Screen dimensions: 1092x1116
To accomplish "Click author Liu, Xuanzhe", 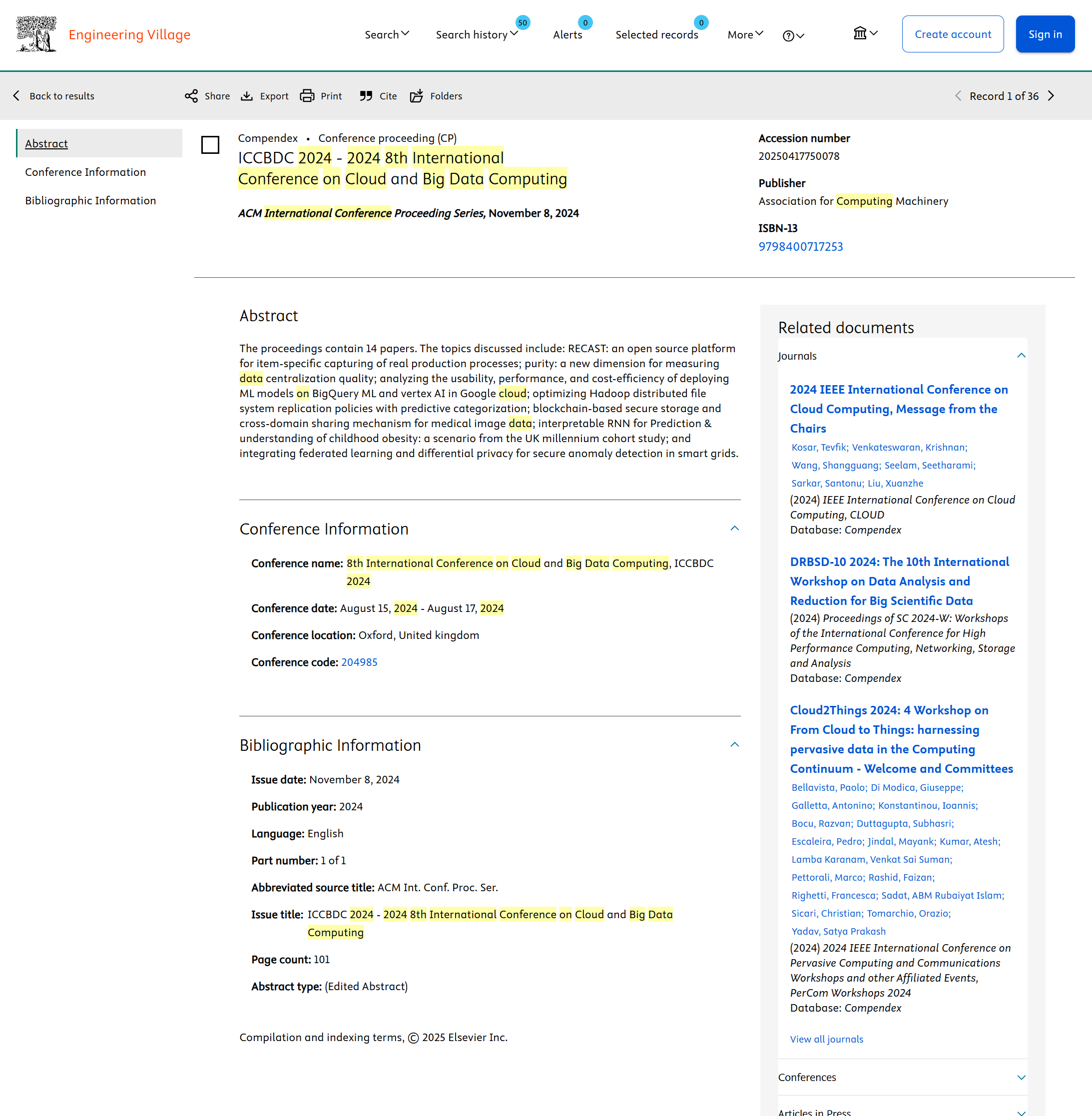I will [895, 484].
